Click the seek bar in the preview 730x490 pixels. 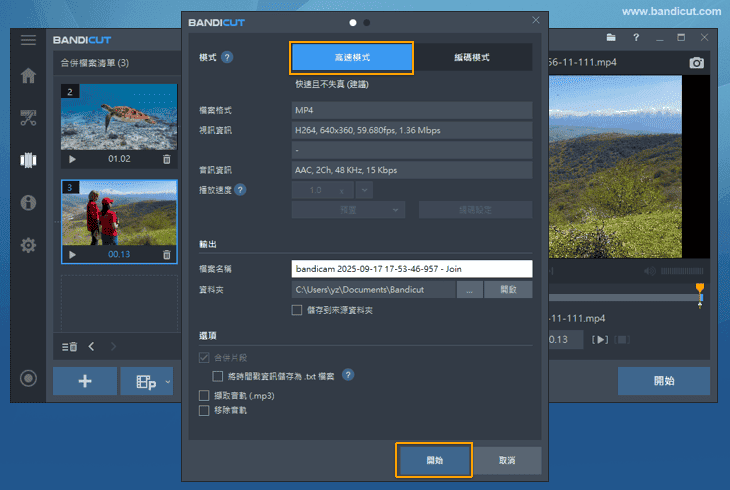coord(625,298)
